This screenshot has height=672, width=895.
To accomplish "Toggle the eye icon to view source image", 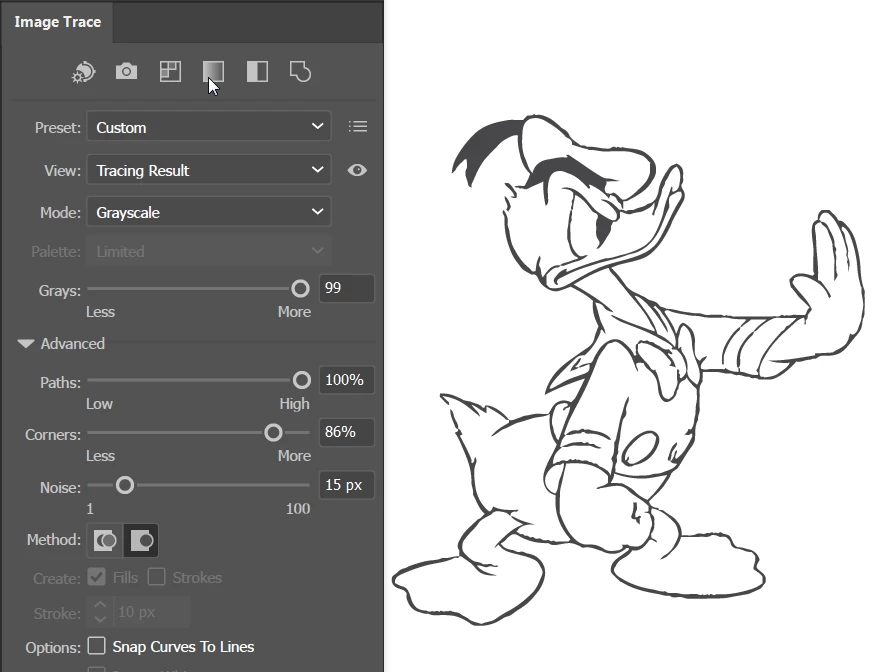I will pyautogui.click(x=357, y=170).
